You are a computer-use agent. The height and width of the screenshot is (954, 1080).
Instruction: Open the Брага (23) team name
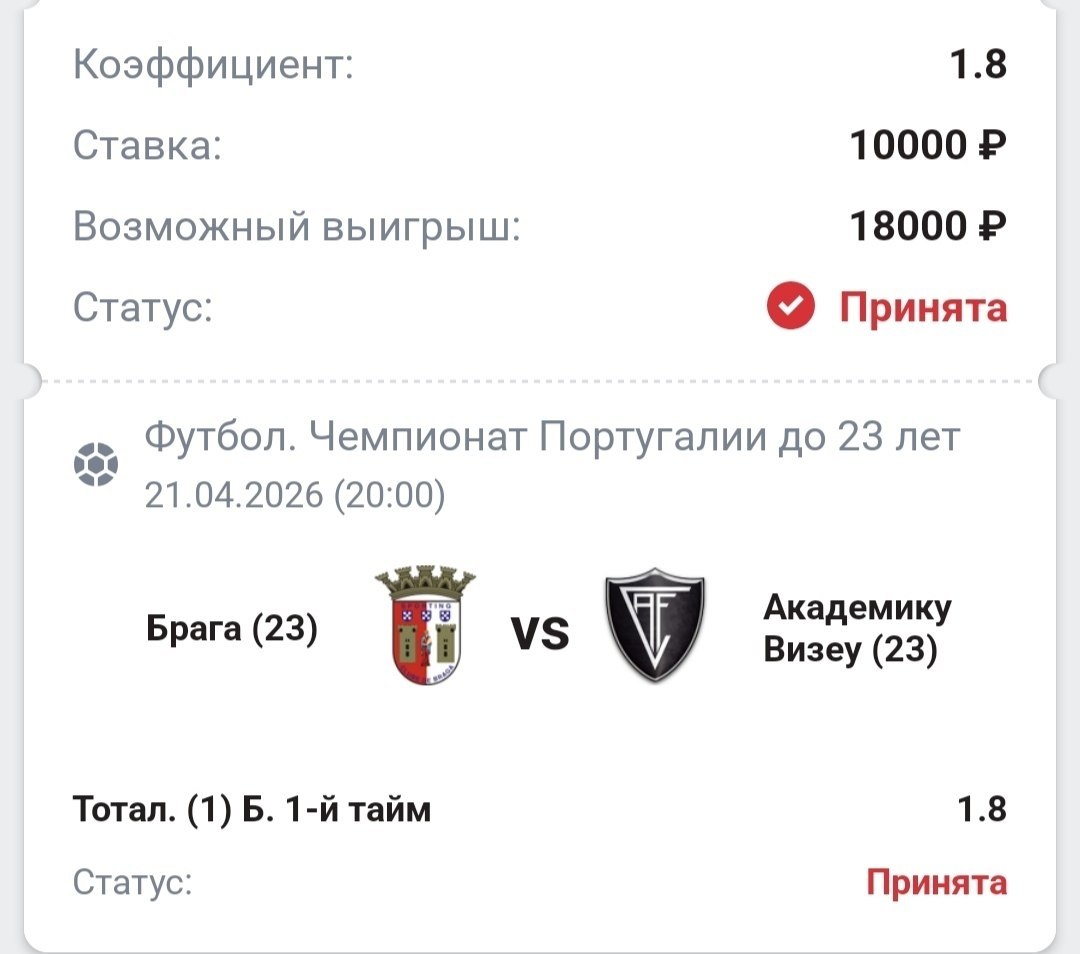point(232,630)
